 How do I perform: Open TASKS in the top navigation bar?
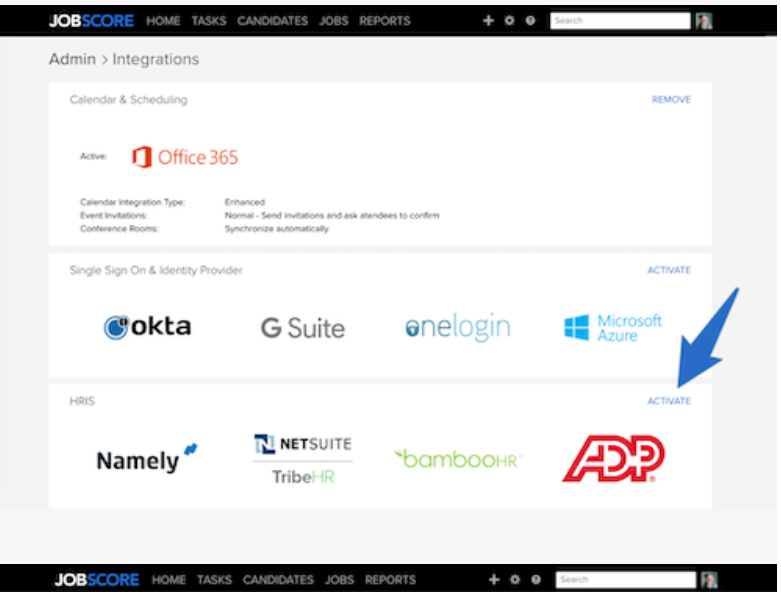209,21
